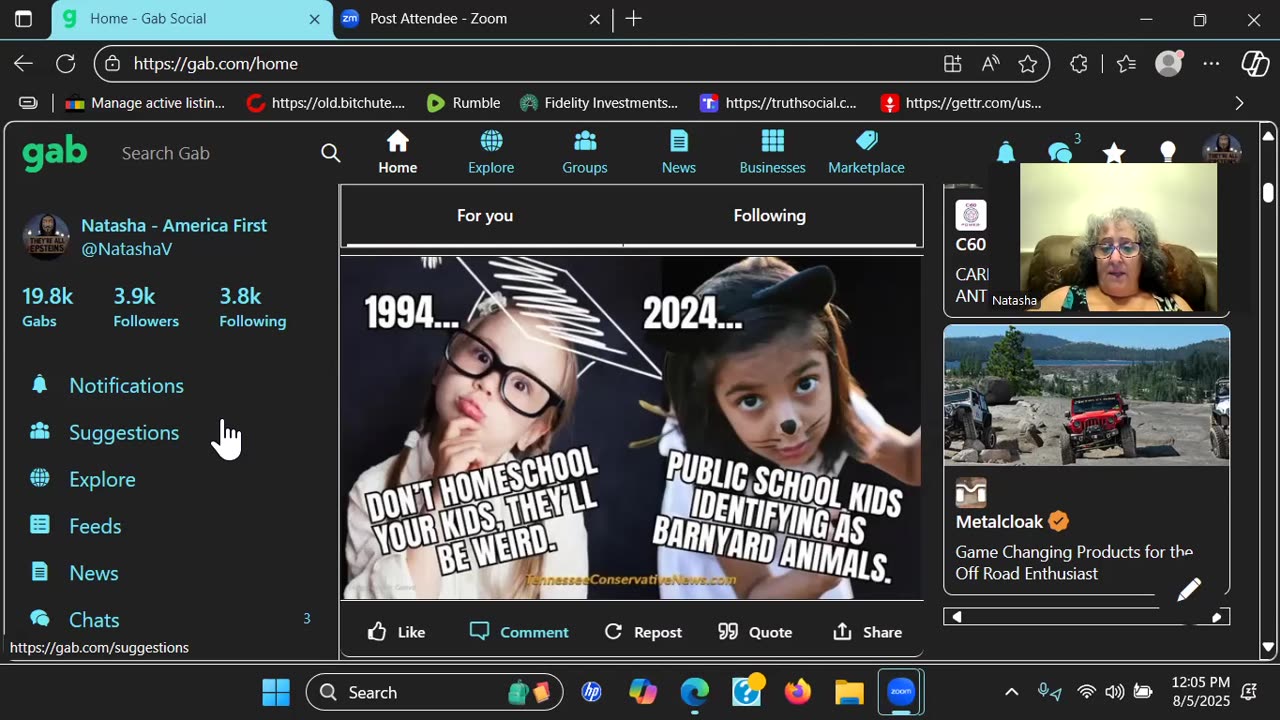Open Marketplace in the top navigation
1280x720 pixels.
(x=866, y=153)
